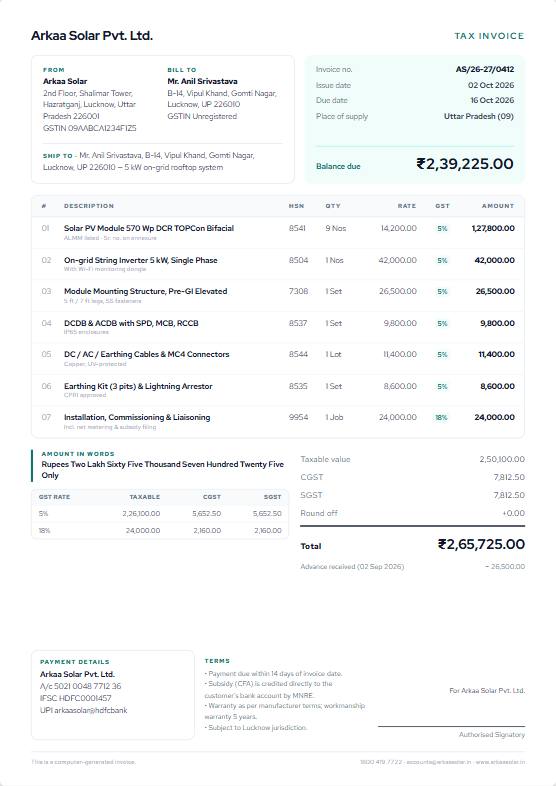Click the 'HSN' column header
556x786 pixels.
[x=296, y=206]
